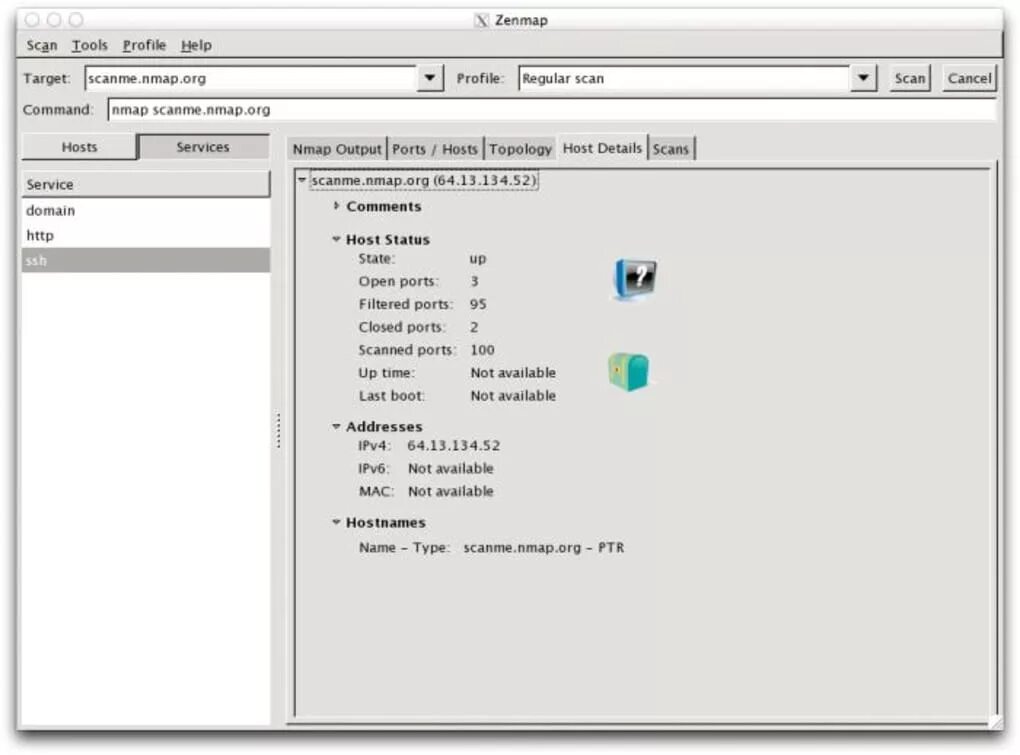Select the Host Details tab
The height and width of the screenshot is (755, 1020).
coord(602,148)
